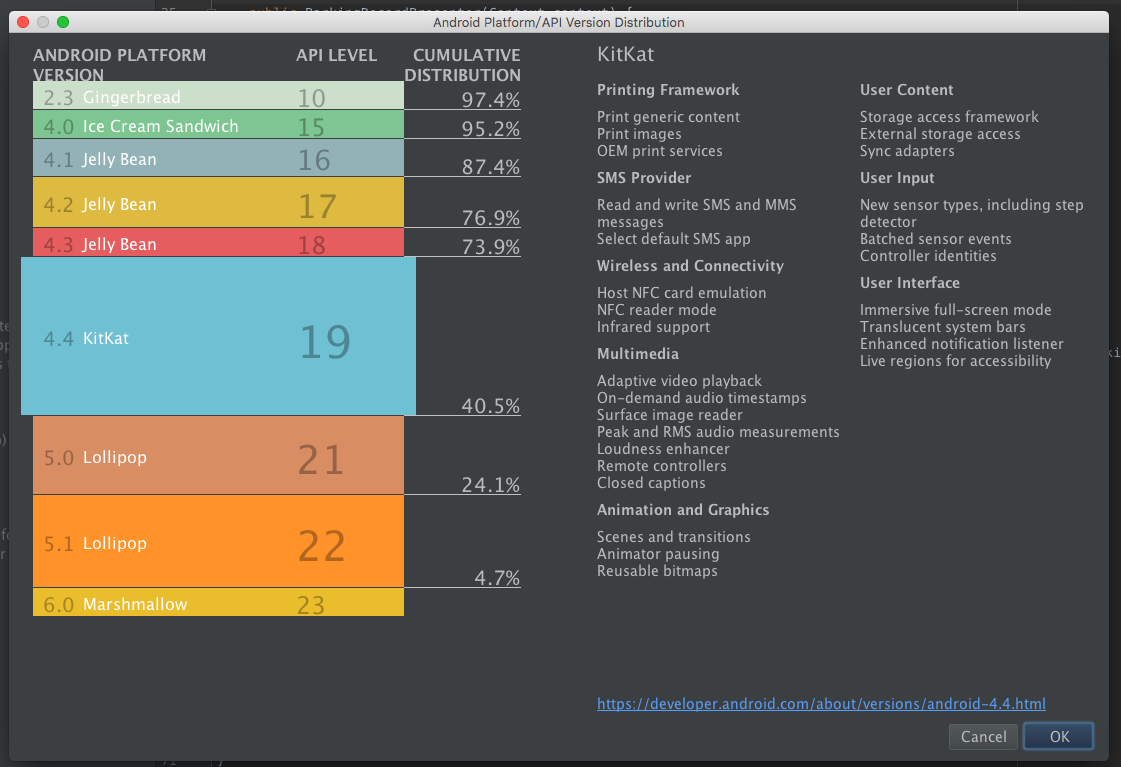Select the 5.0 Lollipop row
Image resolution: width=1121 pixels, height=767 pixels.
[218, 455]
